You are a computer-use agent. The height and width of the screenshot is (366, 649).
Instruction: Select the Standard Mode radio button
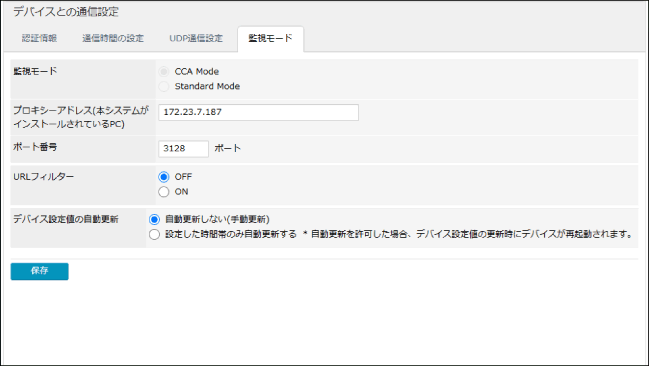pos(164,87)
